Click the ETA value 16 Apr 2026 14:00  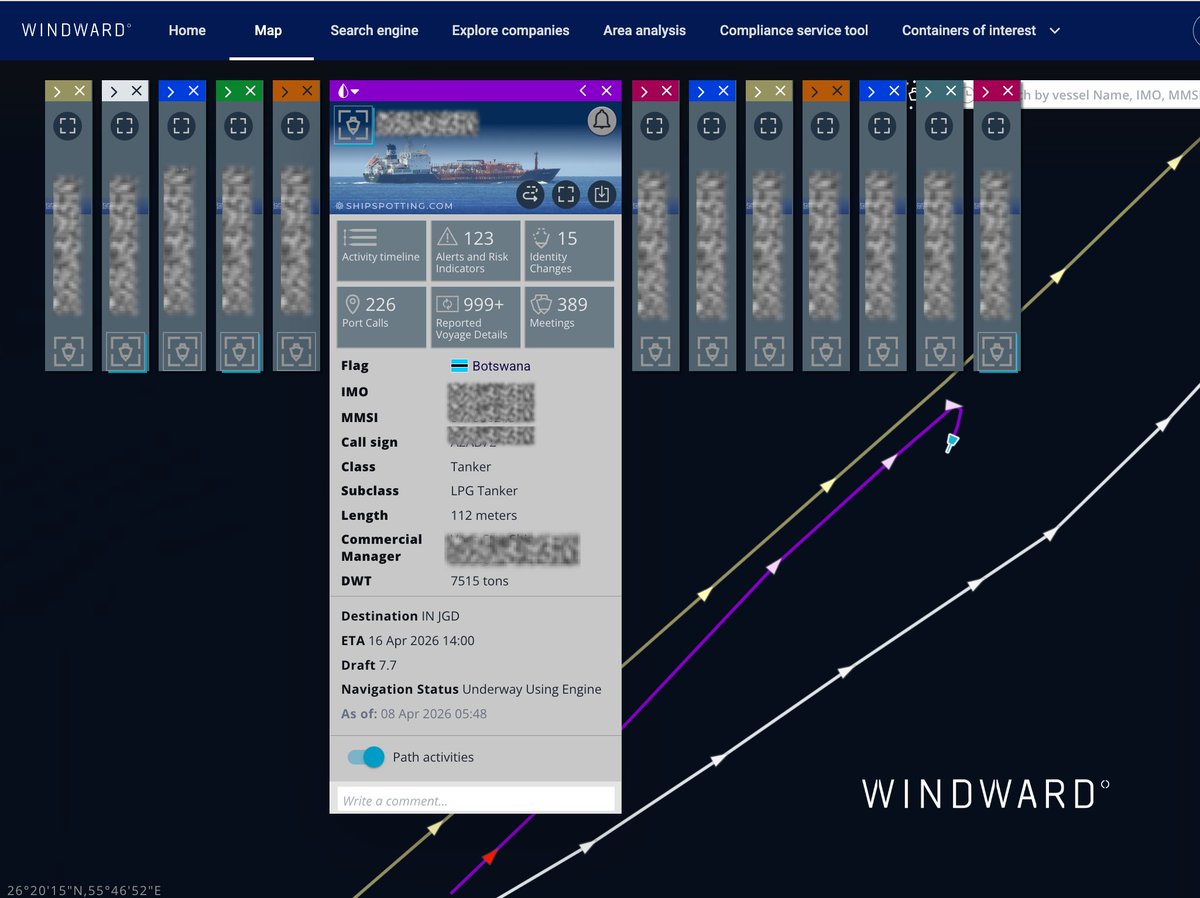point(421,640)
